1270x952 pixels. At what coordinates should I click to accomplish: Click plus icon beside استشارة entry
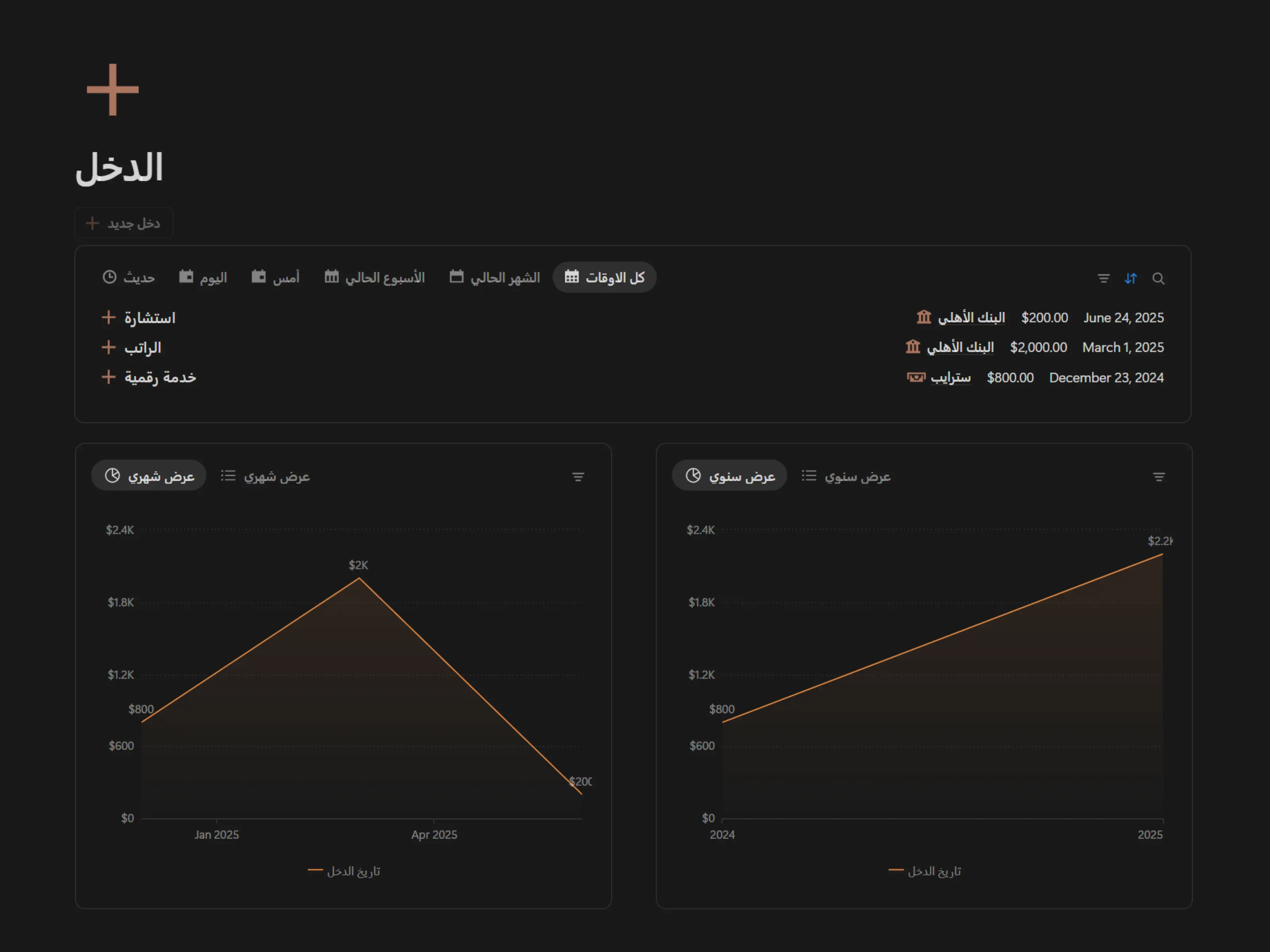coord(108,317)
